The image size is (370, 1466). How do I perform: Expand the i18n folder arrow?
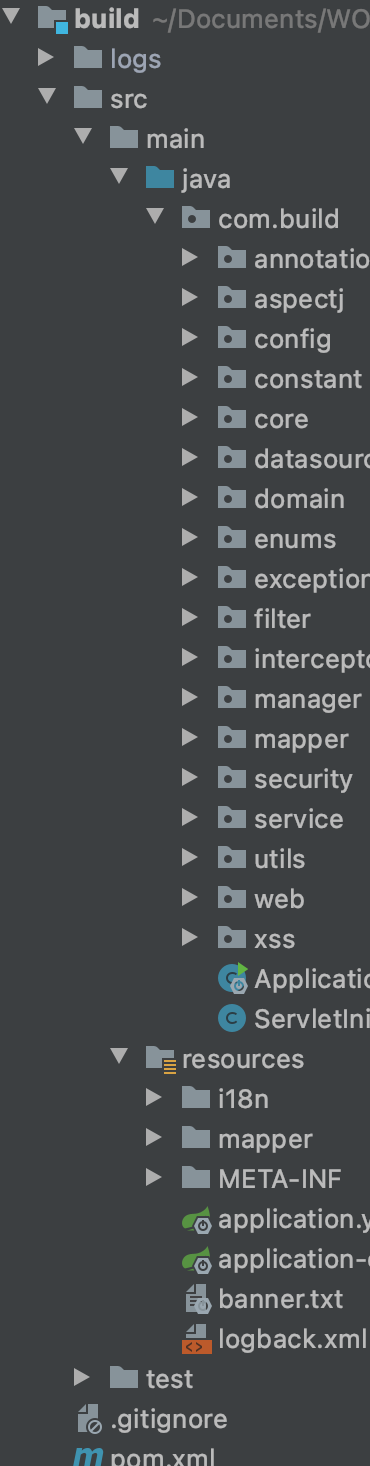pos(153,1098)
